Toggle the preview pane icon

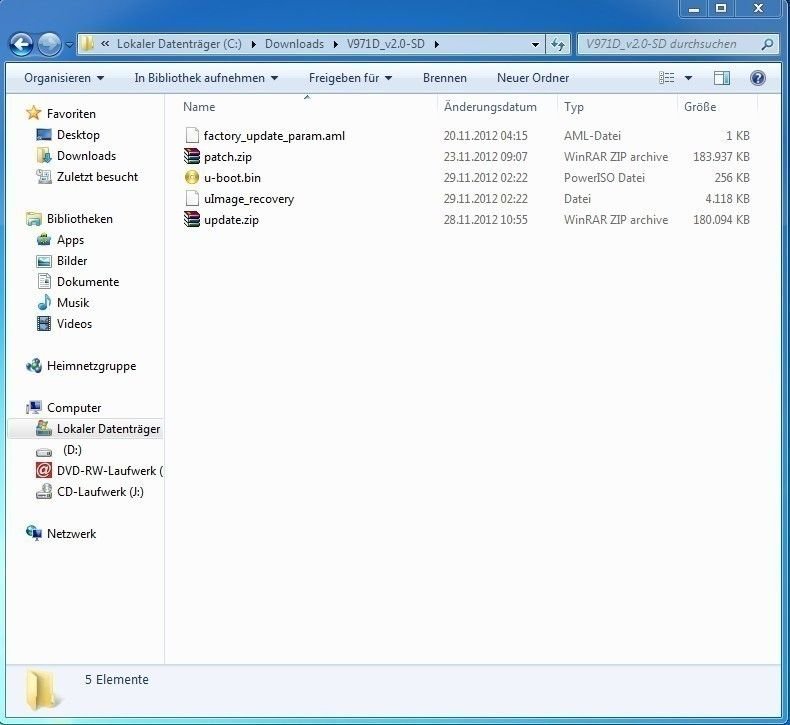pyautogui.click(x=721, y=78)
